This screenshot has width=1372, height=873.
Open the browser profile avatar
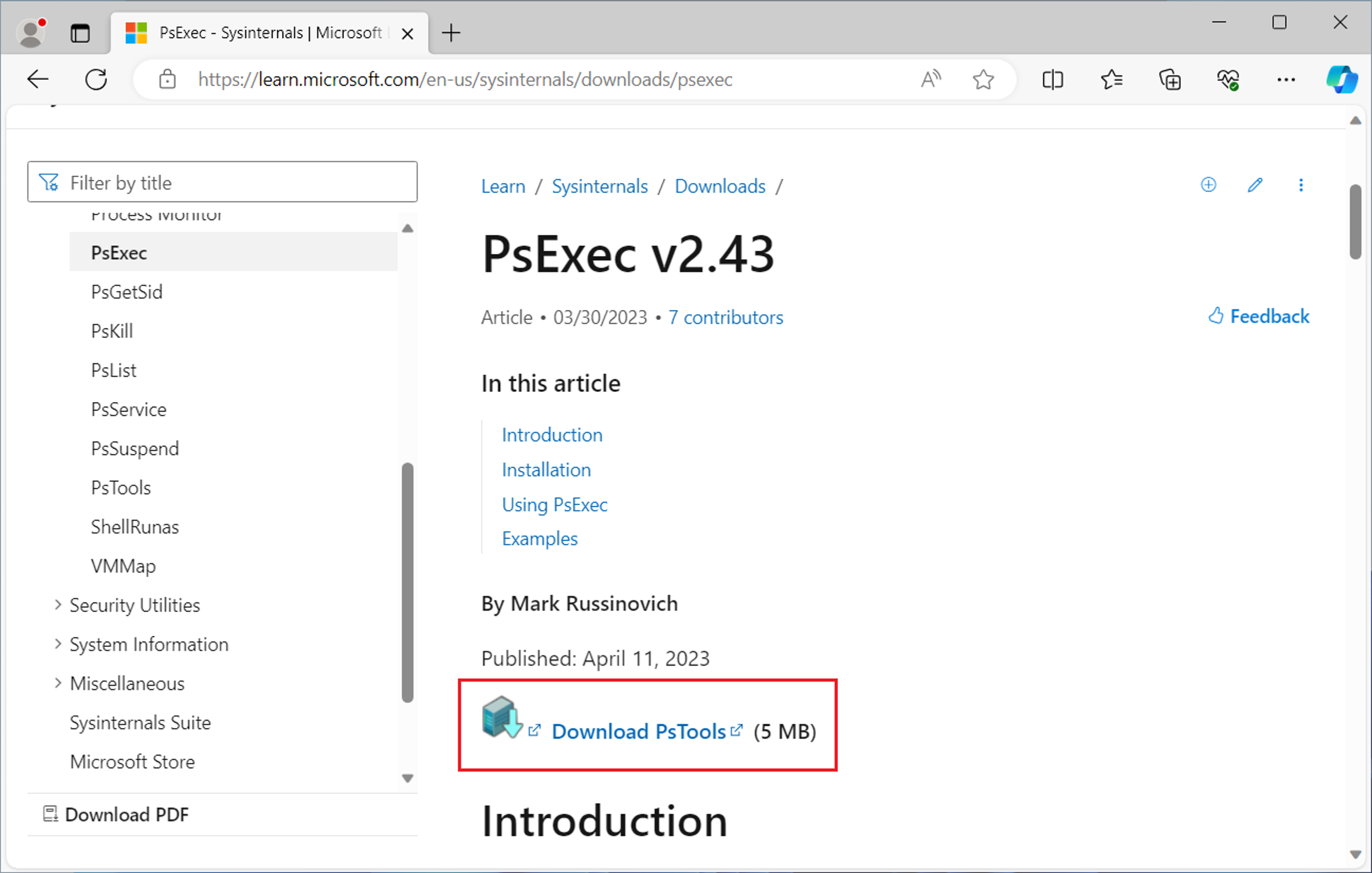point(31,33)
